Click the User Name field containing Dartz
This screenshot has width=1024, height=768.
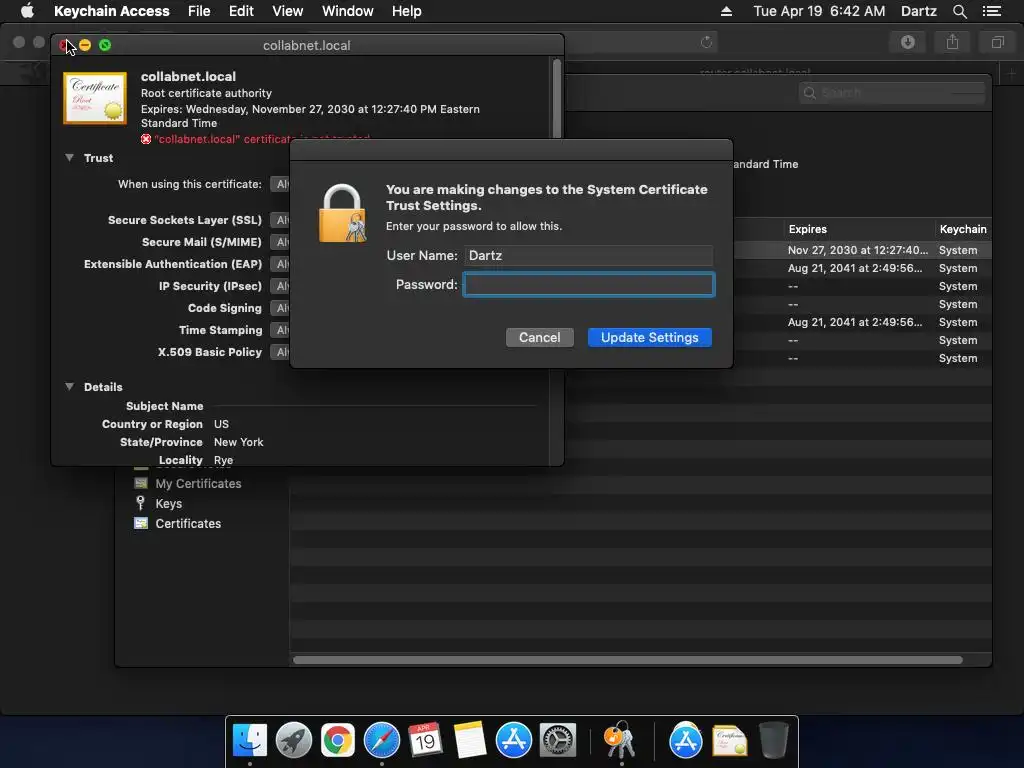click(x=589, y=255)
